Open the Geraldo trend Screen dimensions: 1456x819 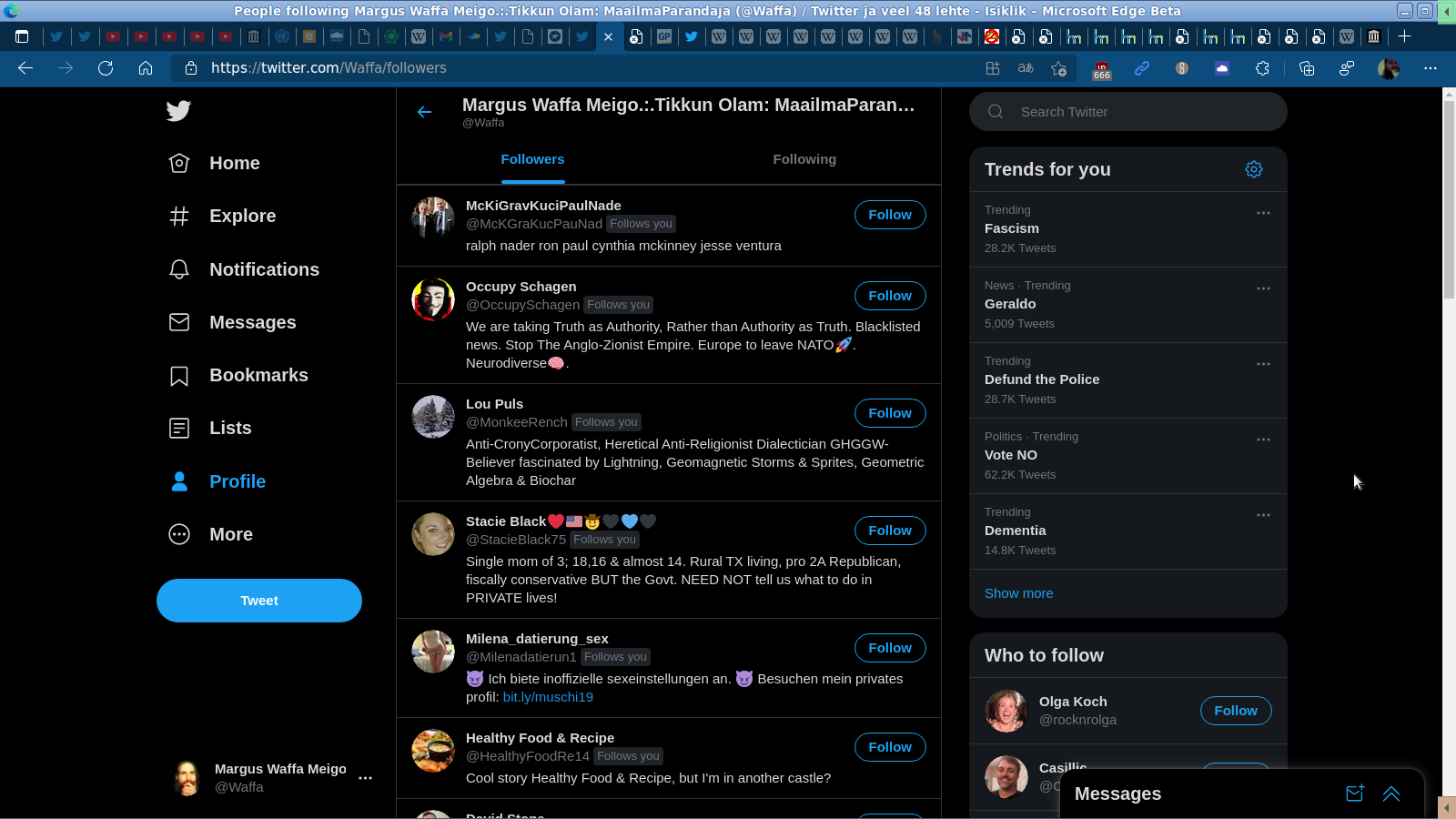pyautogui.click(x=1010, y=304)
